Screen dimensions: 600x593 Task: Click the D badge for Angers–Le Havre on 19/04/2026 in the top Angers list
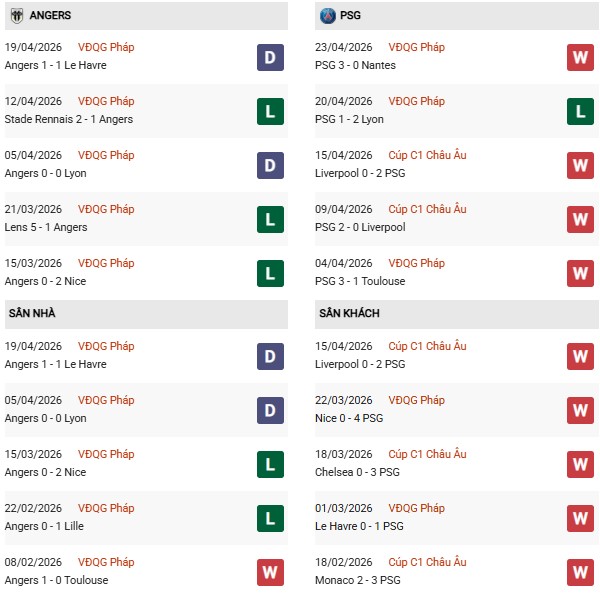[270, 57]
